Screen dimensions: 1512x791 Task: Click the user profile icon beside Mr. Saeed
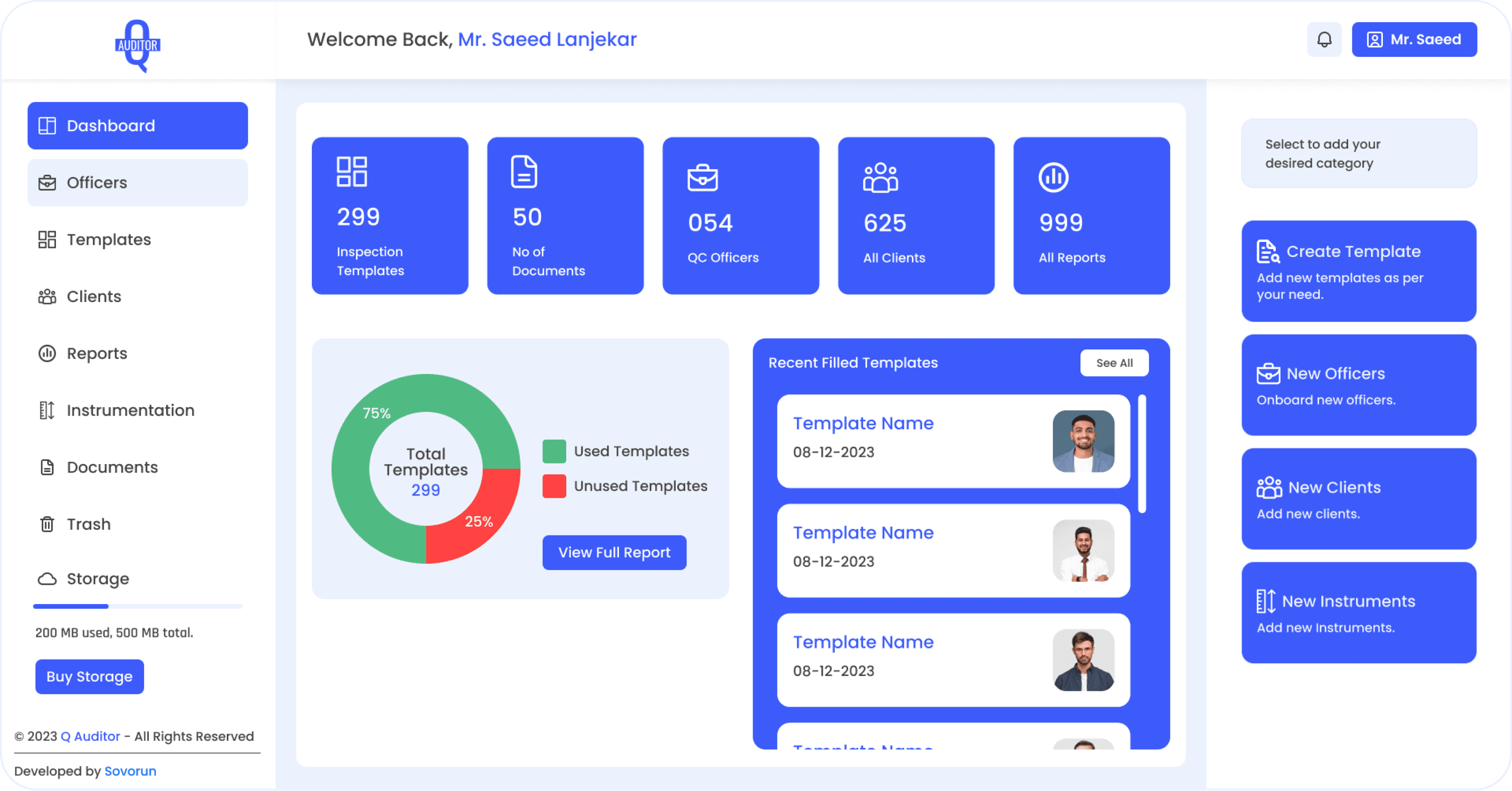click(1375, 39)
